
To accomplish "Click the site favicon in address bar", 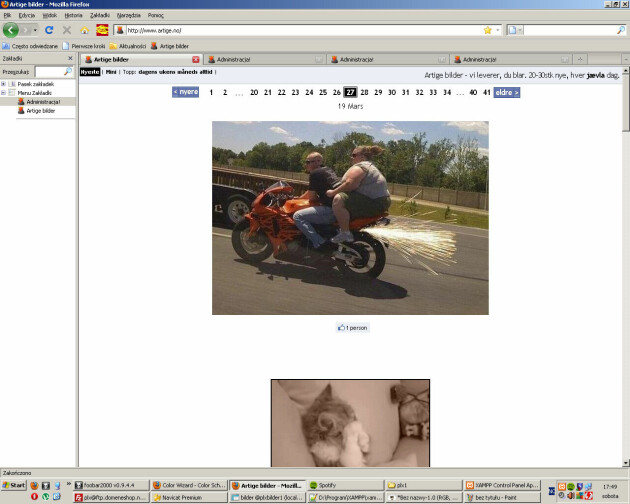I will click(x=120, y=30).
